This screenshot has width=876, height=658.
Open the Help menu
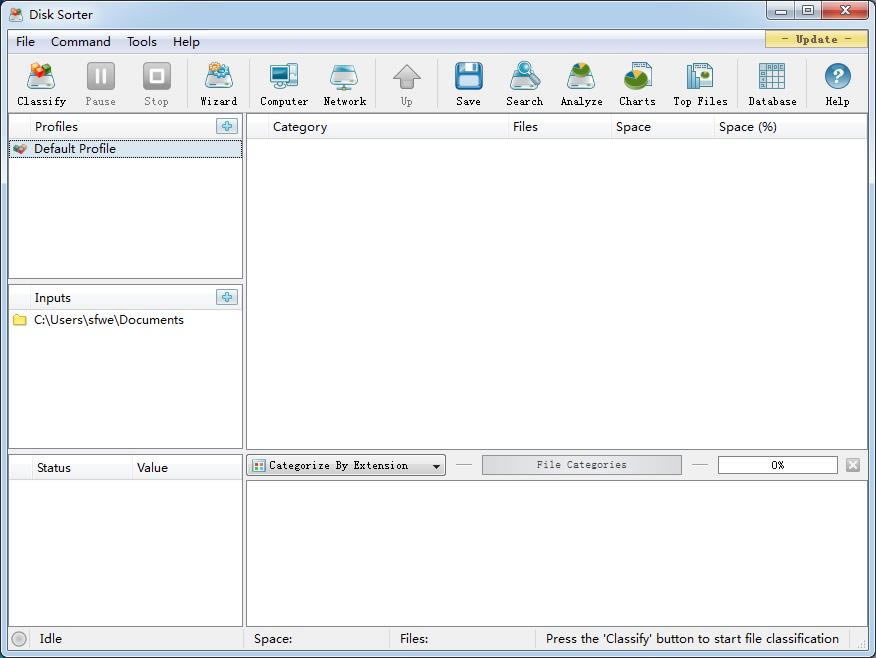[x=186, y=42]
